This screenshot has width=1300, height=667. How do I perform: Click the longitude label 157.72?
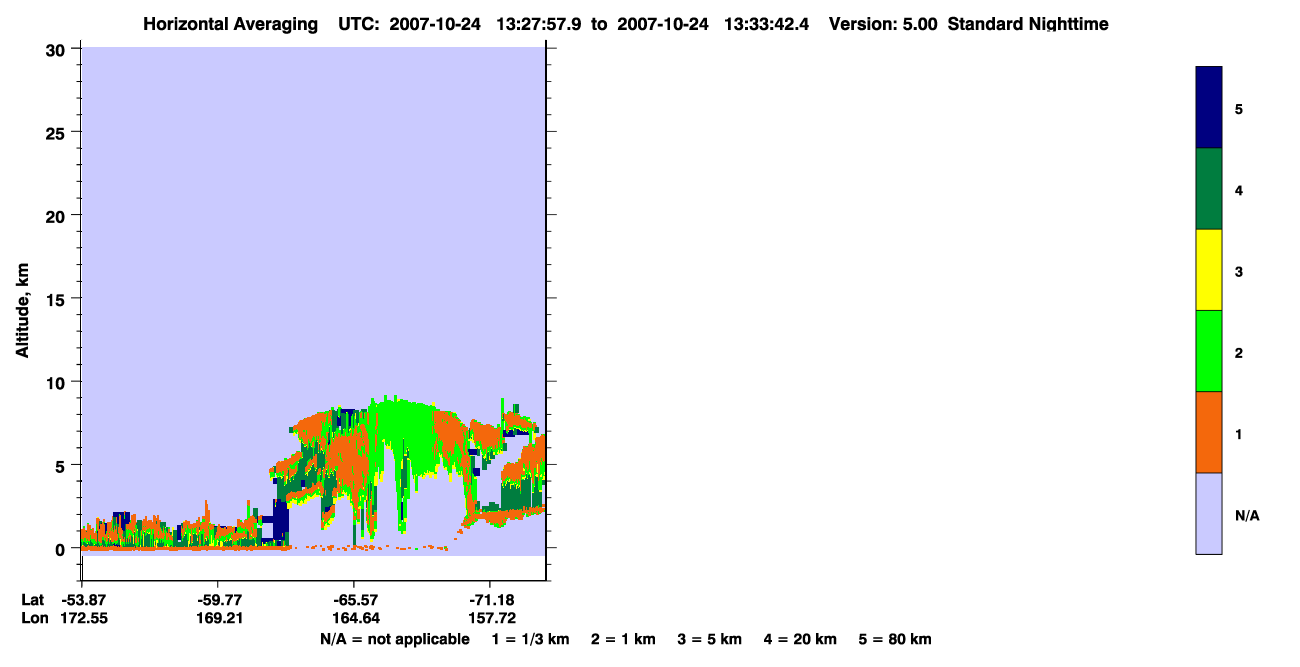tap(489, 618)
